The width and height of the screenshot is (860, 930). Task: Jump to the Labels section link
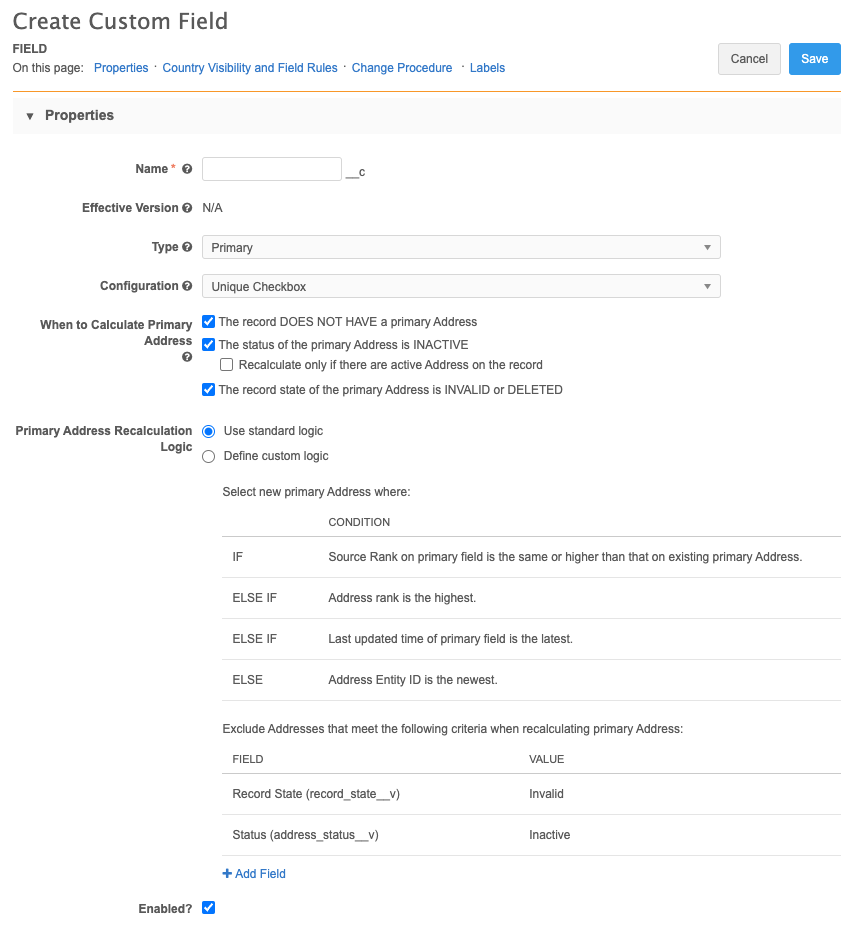487,68
